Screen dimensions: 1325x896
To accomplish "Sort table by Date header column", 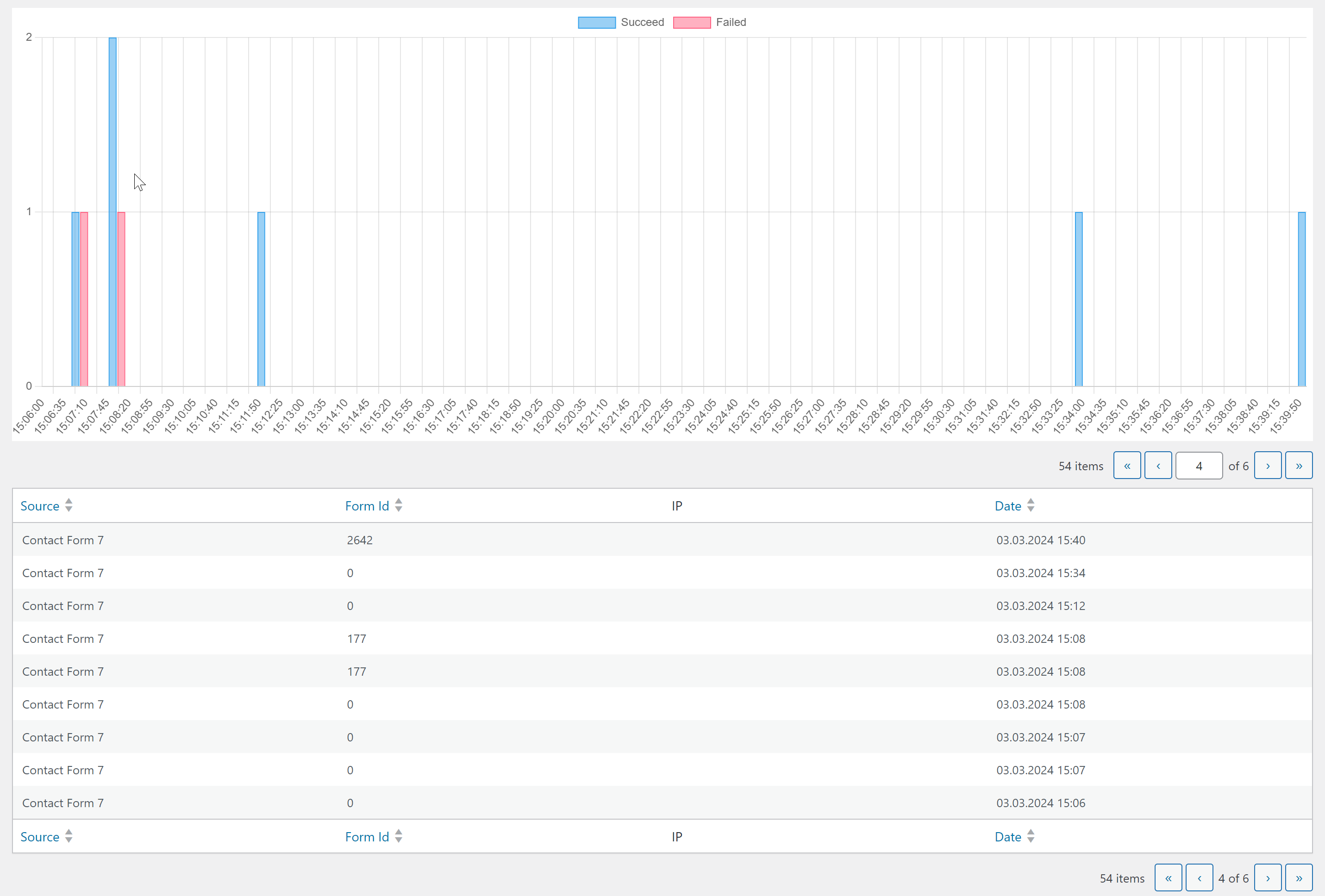I will point(1007,505).
